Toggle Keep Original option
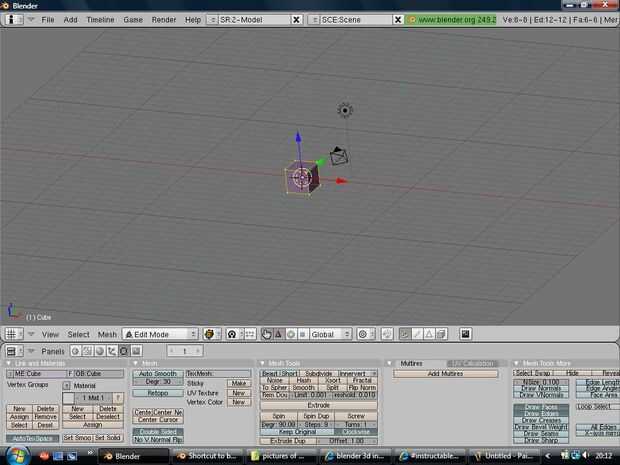The height and width of the screenshot is (465, 620). tap(297, 432)
